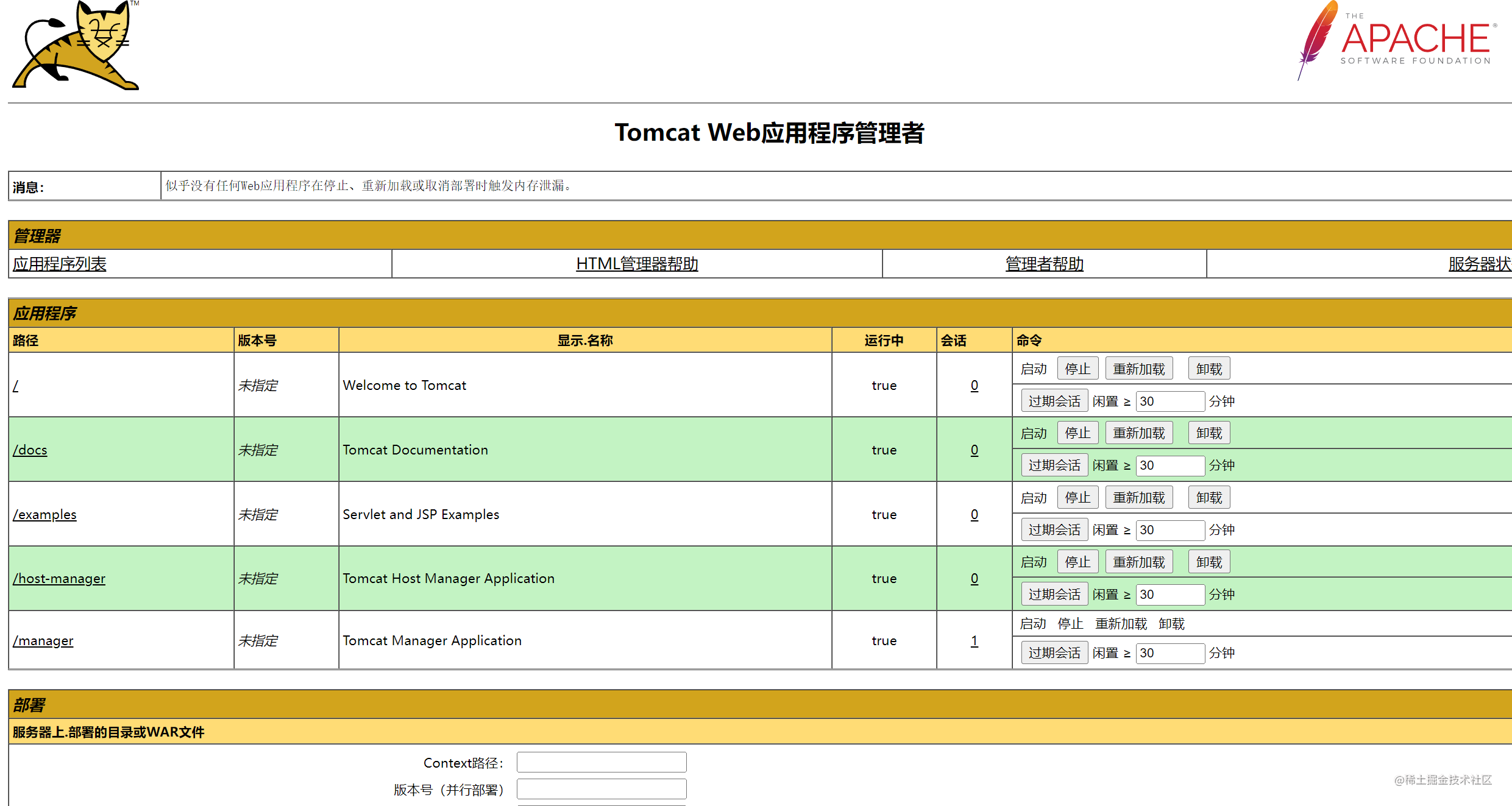The height and width of the screenshot is (806, 1512).
Task: Reload the Tomcat Documentation application
Action: click(1138, 432)
